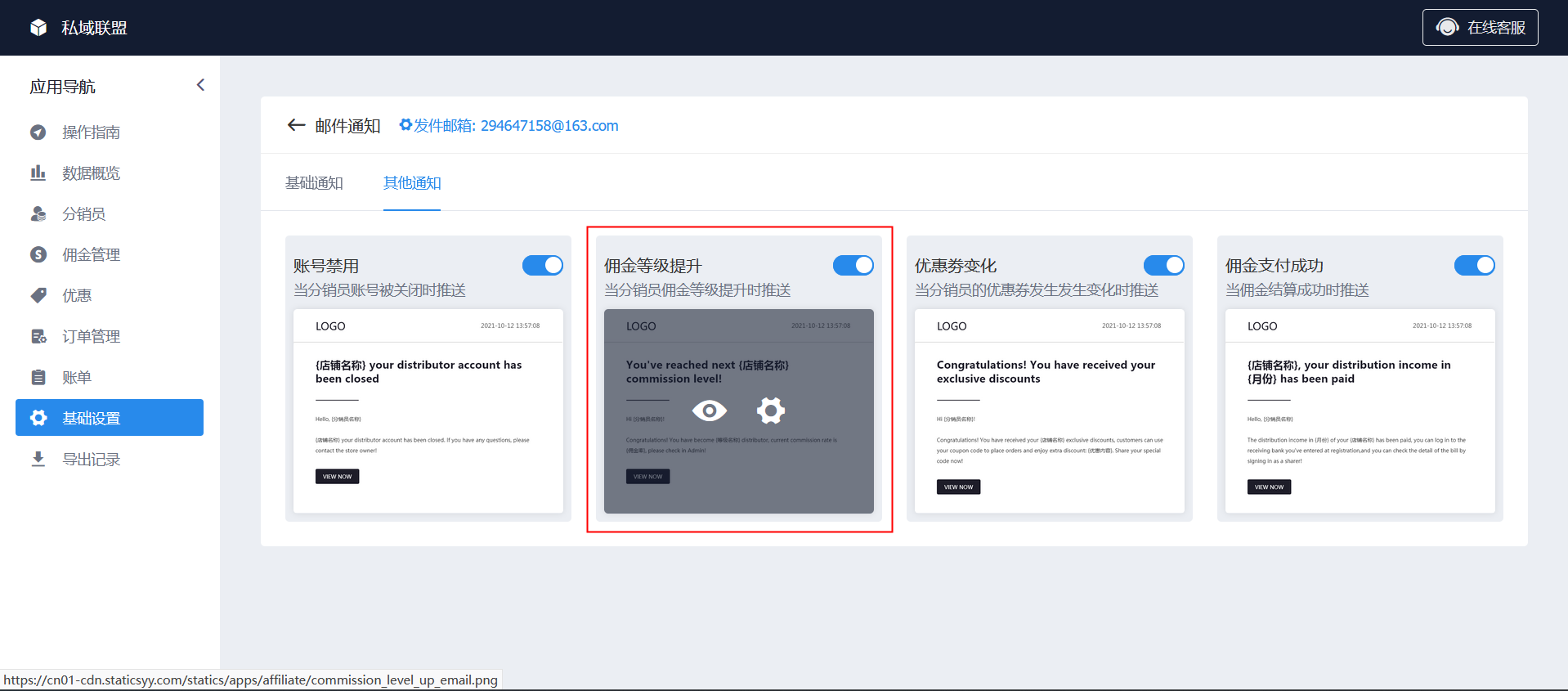Click the sender mailbox gear icon

[x=405, y=125]
